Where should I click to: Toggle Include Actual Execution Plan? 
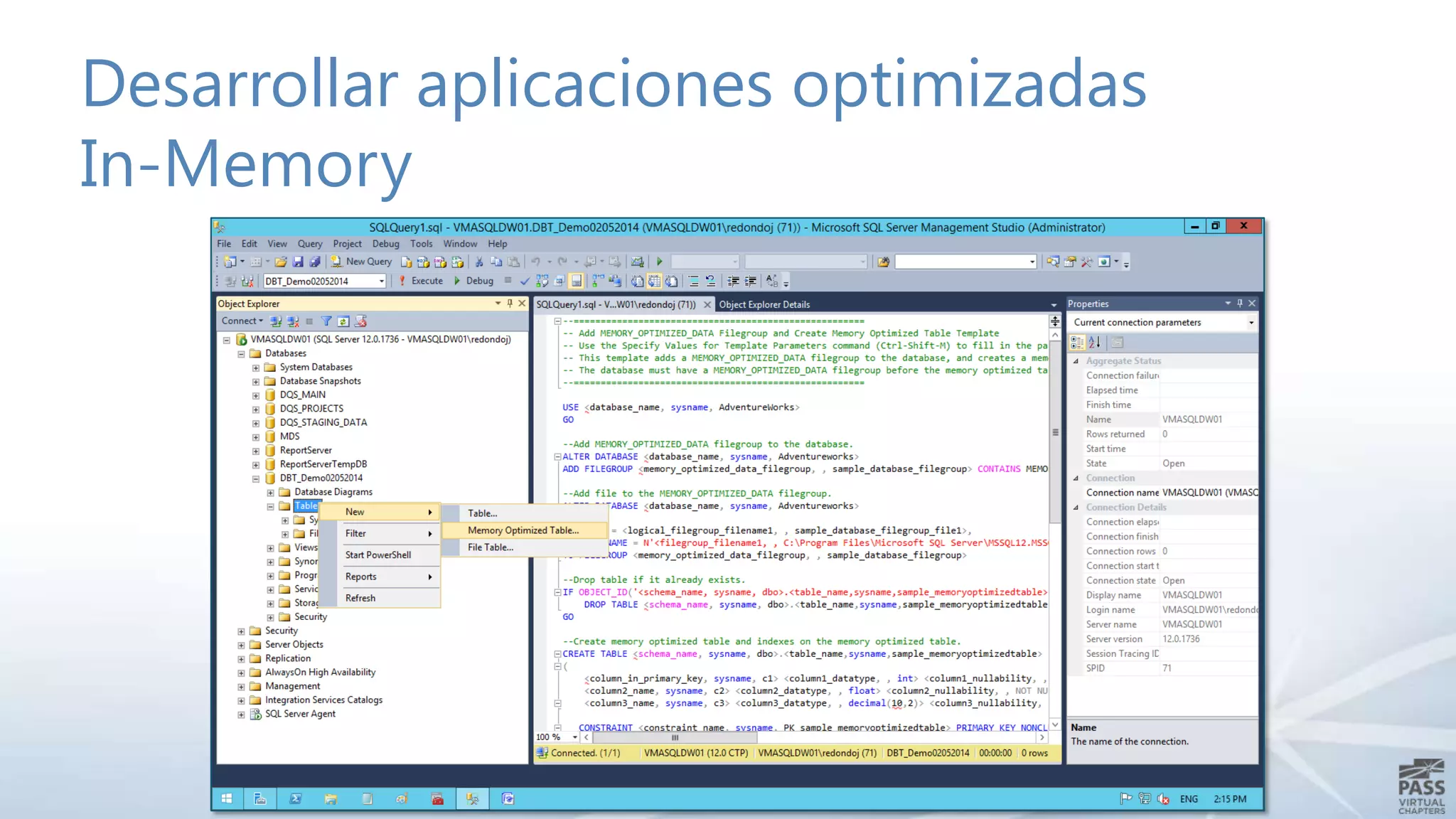(598, 281)
